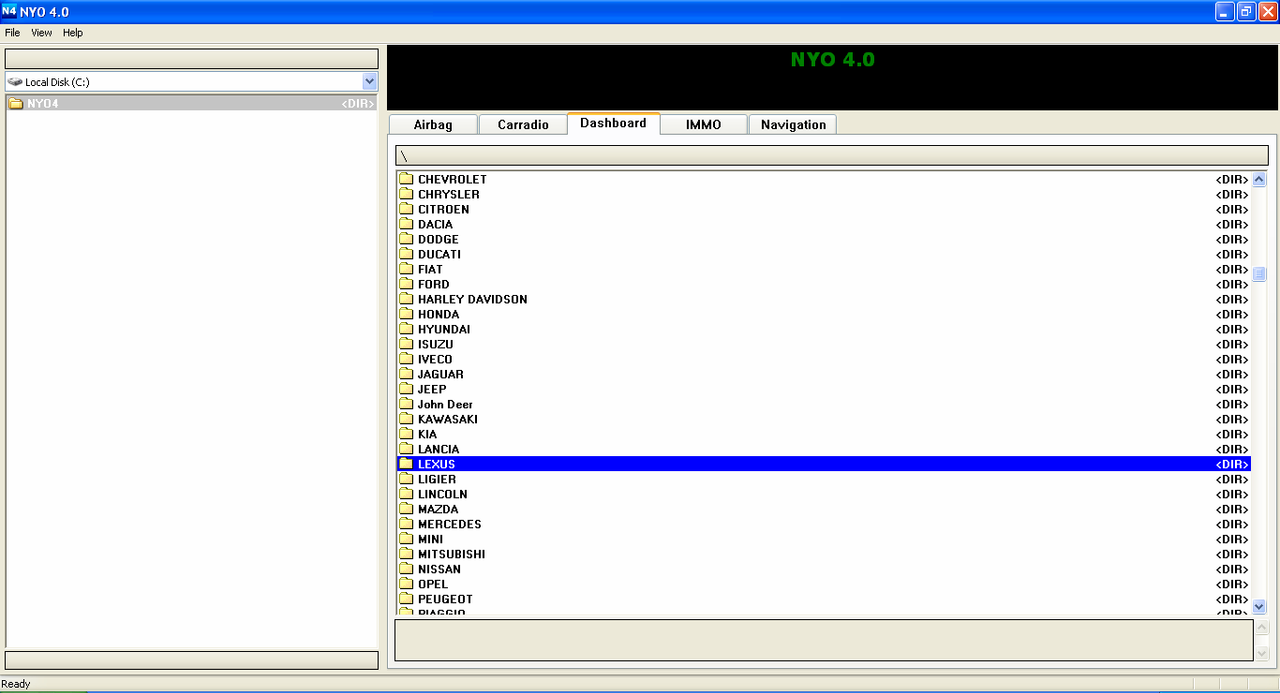The height and width of the screenshot is (693, 1280).
Task: Click the CITROEN folder icon
Action: [x=406, y=209]
